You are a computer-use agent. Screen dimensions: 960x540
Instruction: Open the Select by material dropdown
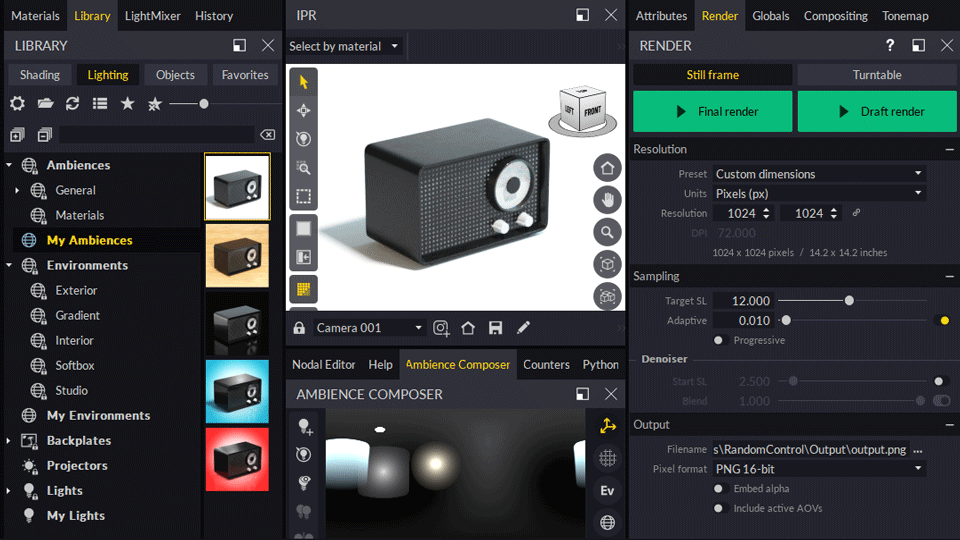tap(343, 47)
